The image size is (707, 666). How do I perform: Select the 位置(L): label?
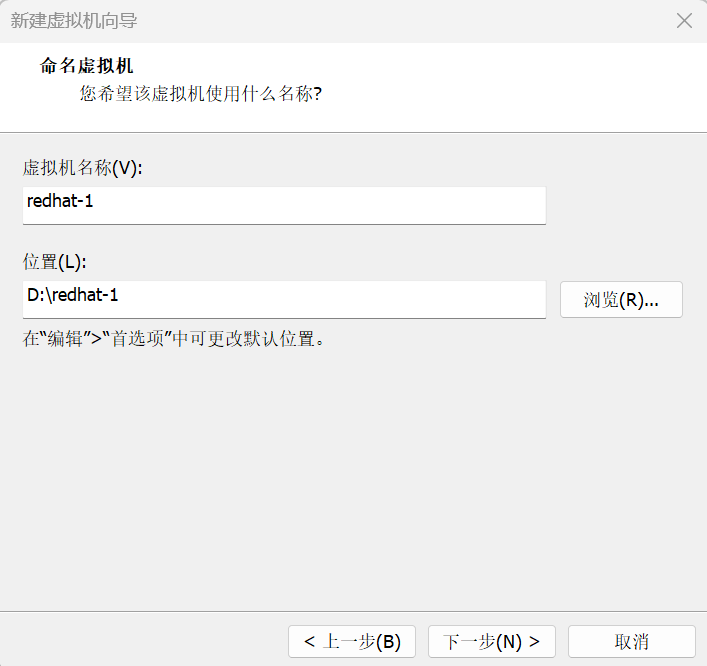55,262
